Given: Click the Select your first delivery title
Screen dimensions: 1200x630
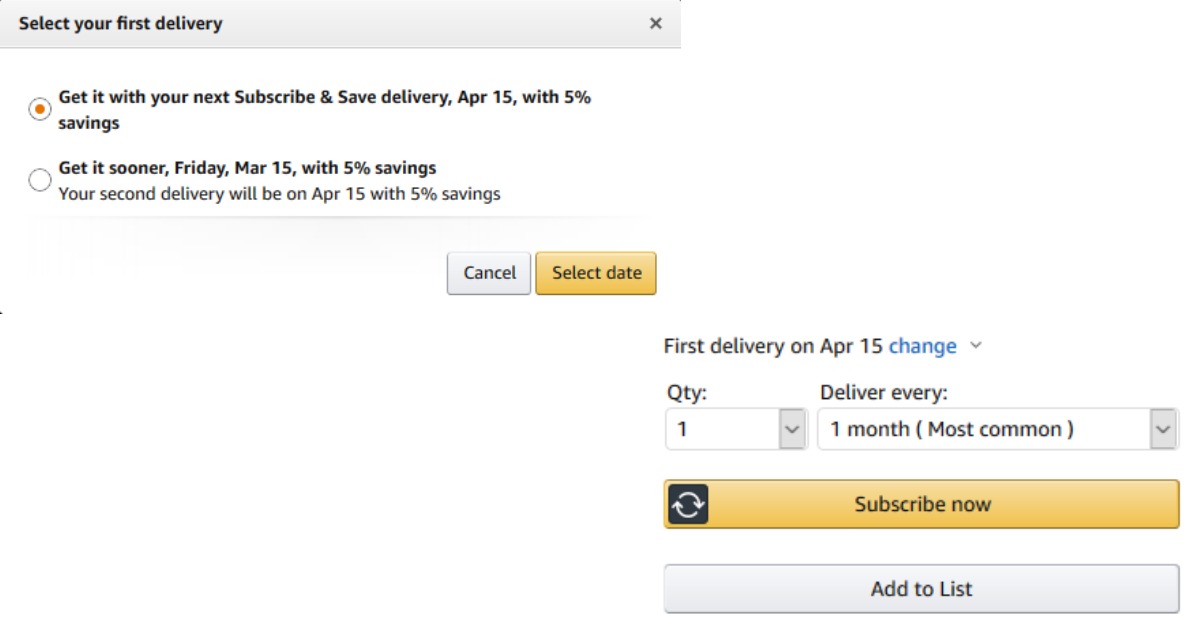Looking at the screenshot, I should pos(120,23).
